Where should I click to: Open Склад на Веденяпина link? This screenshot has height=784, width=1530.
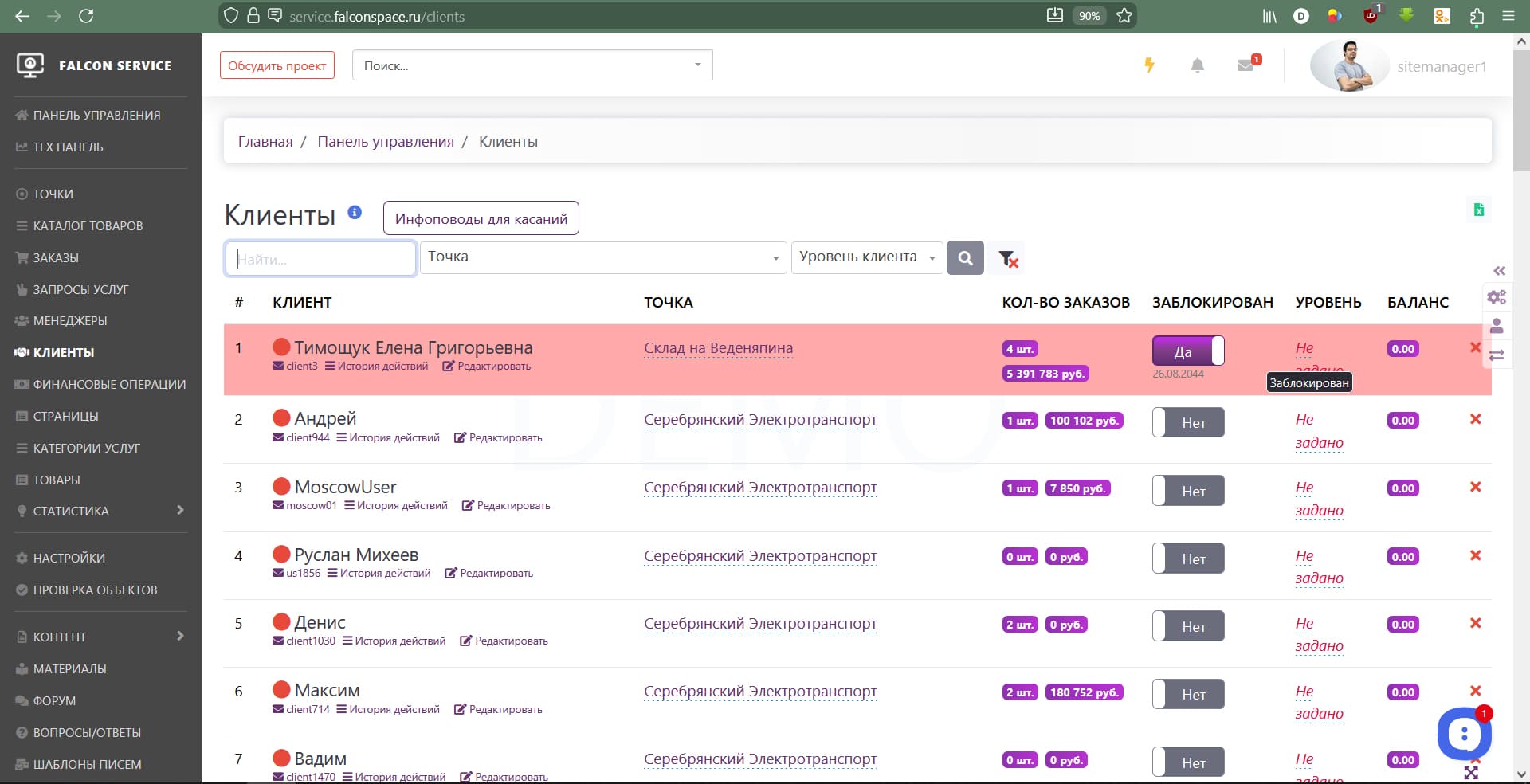coord(718,348)
